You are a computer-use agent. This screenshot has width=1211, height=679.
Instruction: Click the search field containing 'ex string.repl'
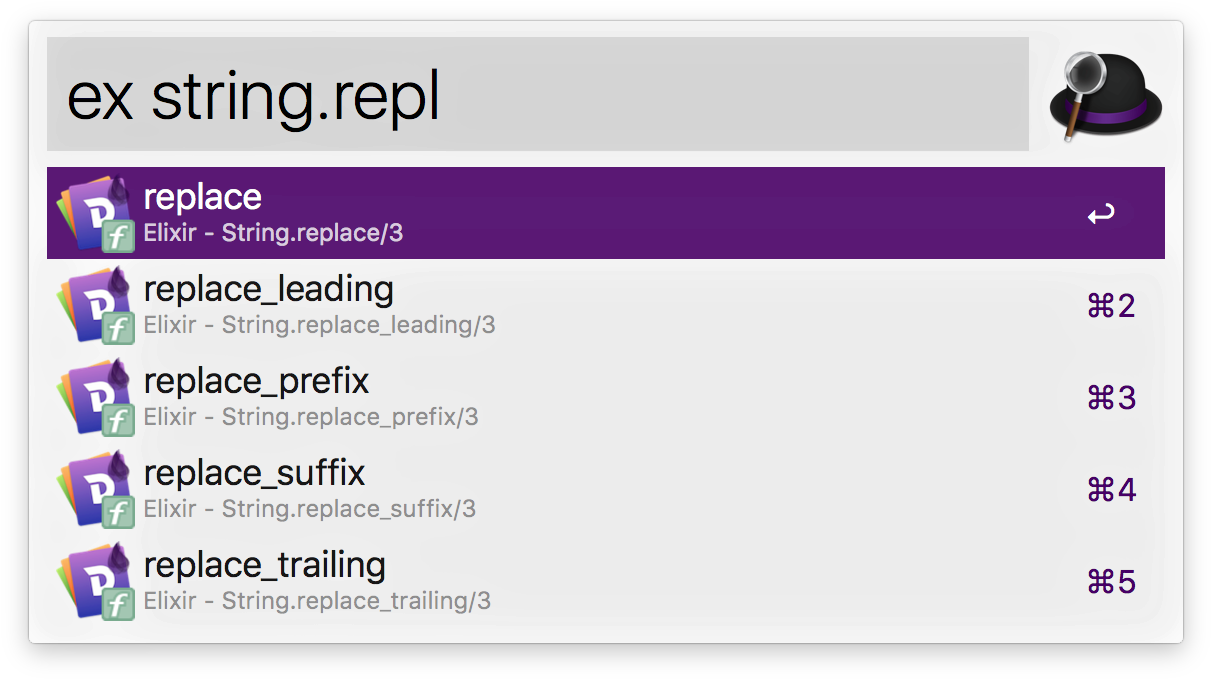537,95
